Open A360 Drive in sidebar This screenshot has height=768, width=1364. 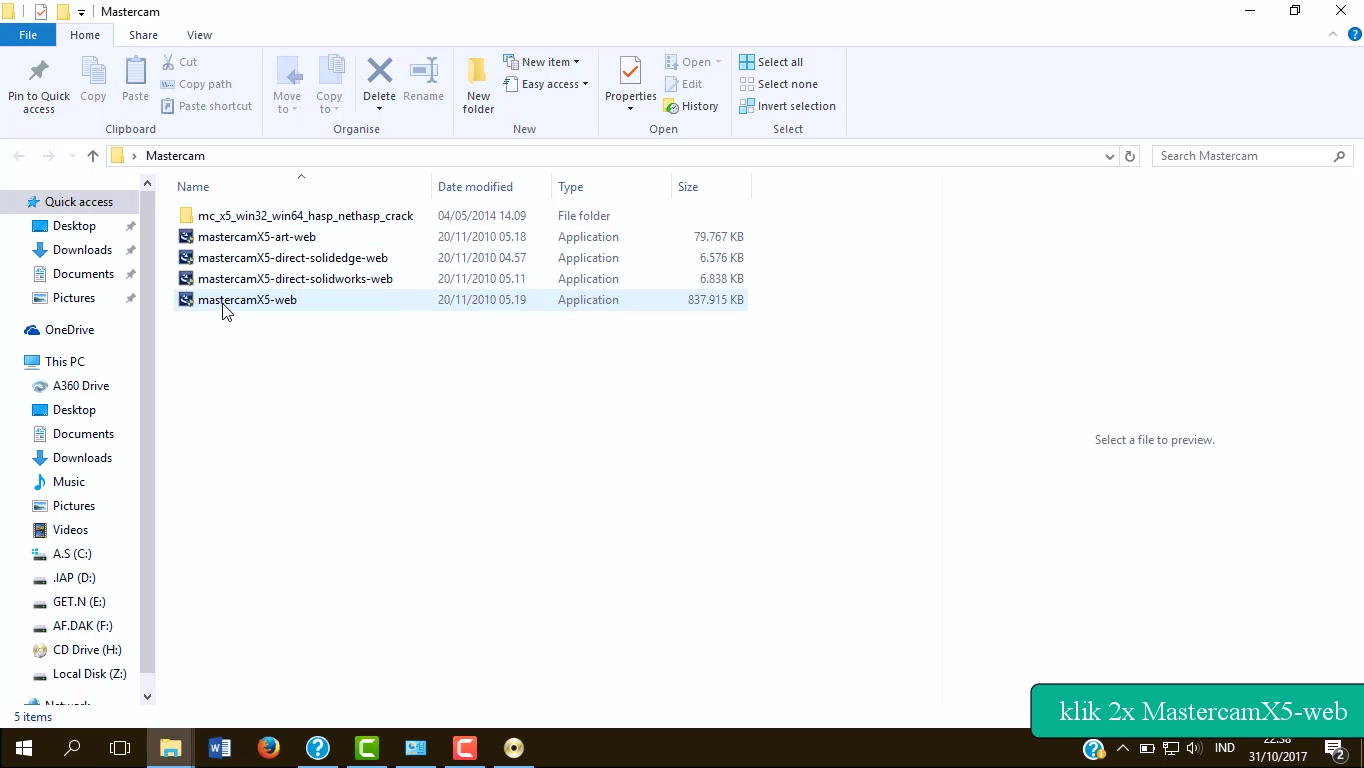tap(81, 386)
